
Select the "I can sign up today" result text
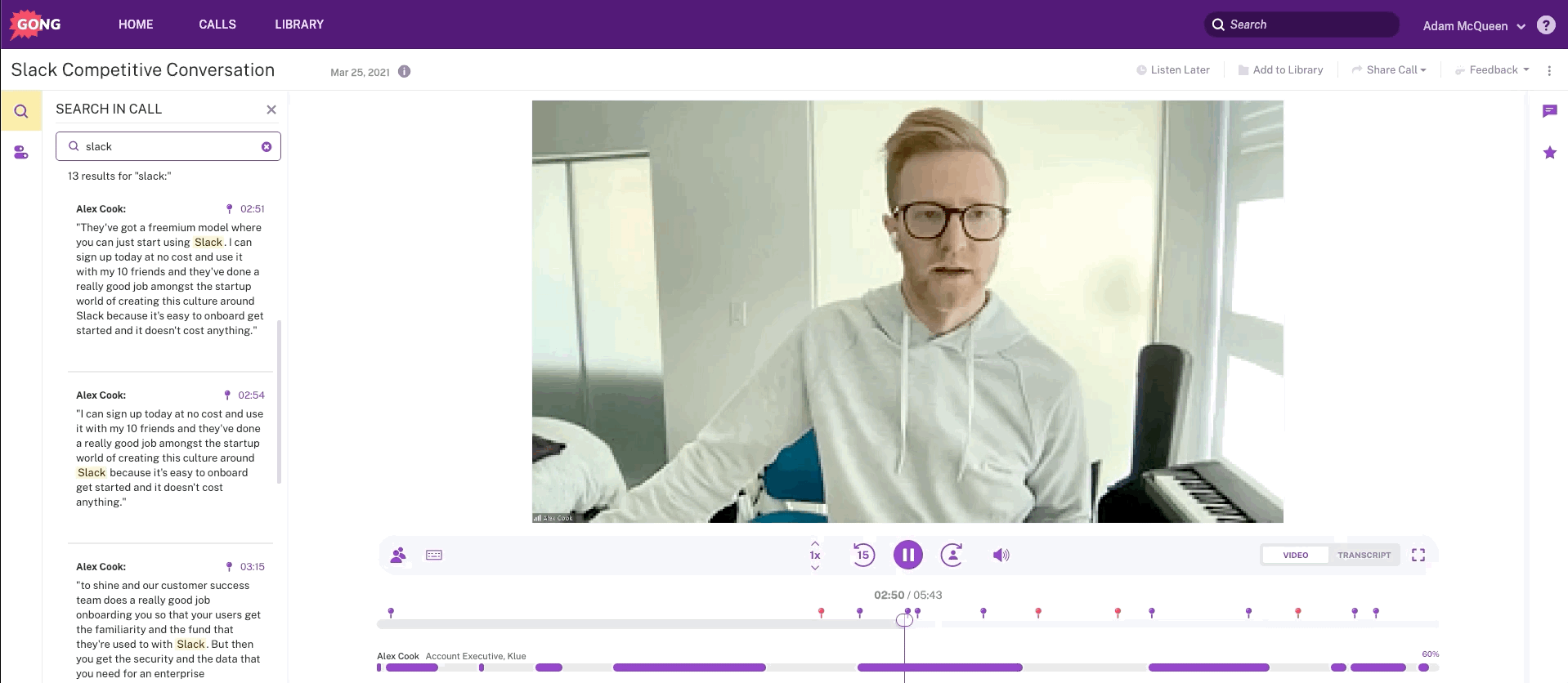pos(170,458)
